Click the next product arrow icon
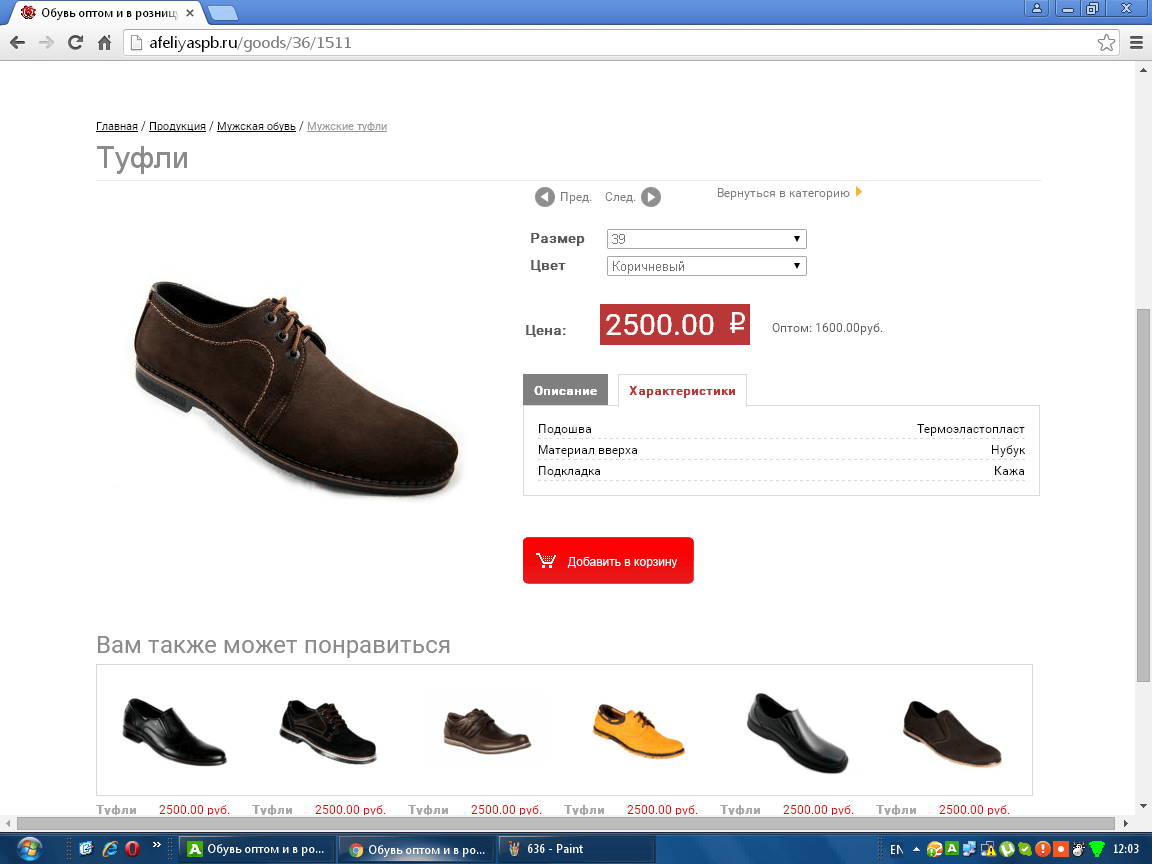The image size is (1152, 864). pyautogui.click(x=651, y=197)
